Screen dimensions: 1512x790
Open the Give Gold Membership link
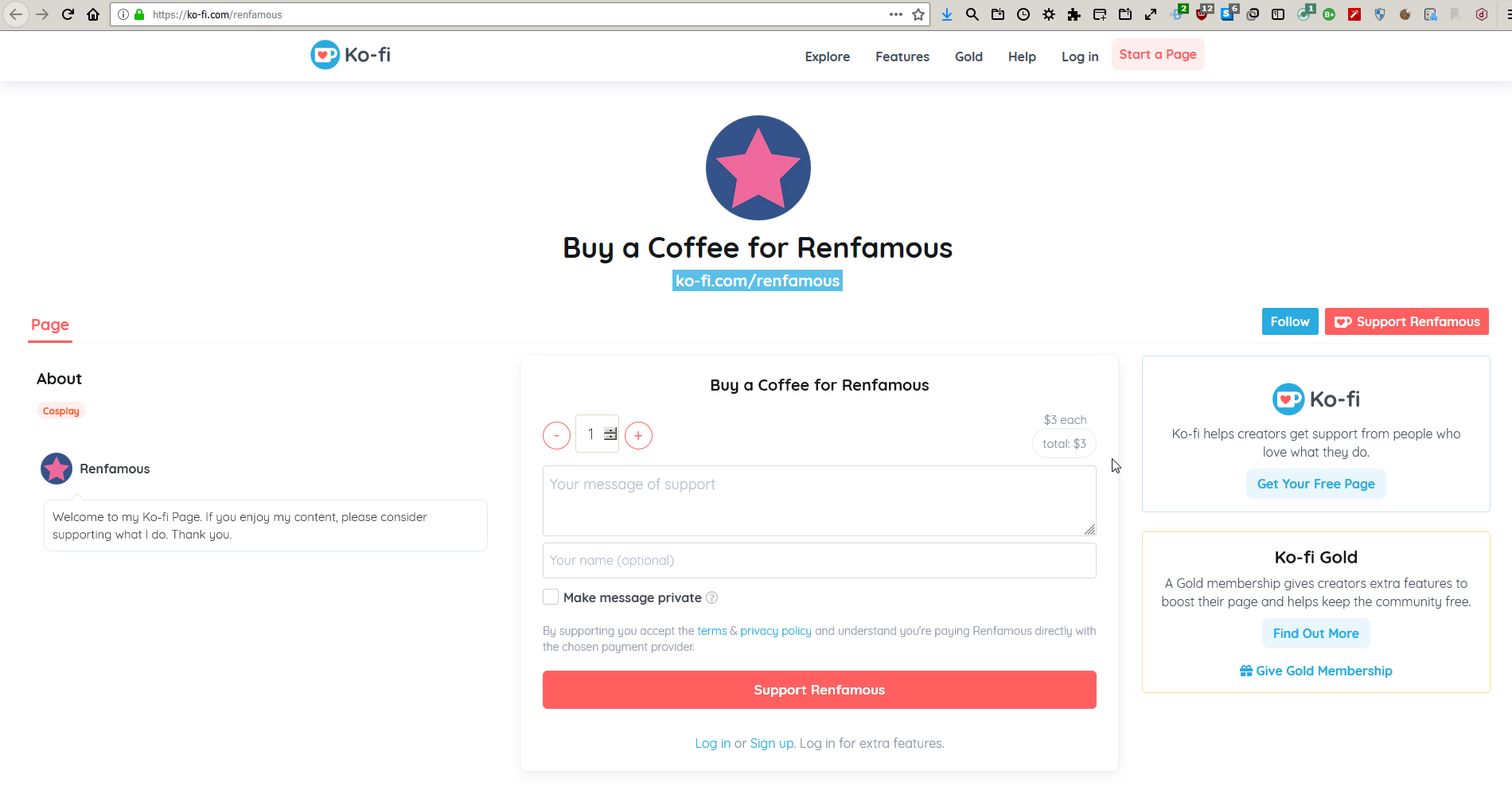1316,671
